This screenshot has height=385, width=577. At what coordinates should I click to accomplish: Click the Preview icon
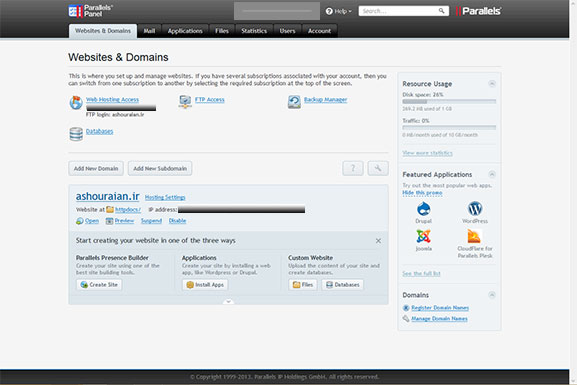pyautogui.click(x=109, y=221)
